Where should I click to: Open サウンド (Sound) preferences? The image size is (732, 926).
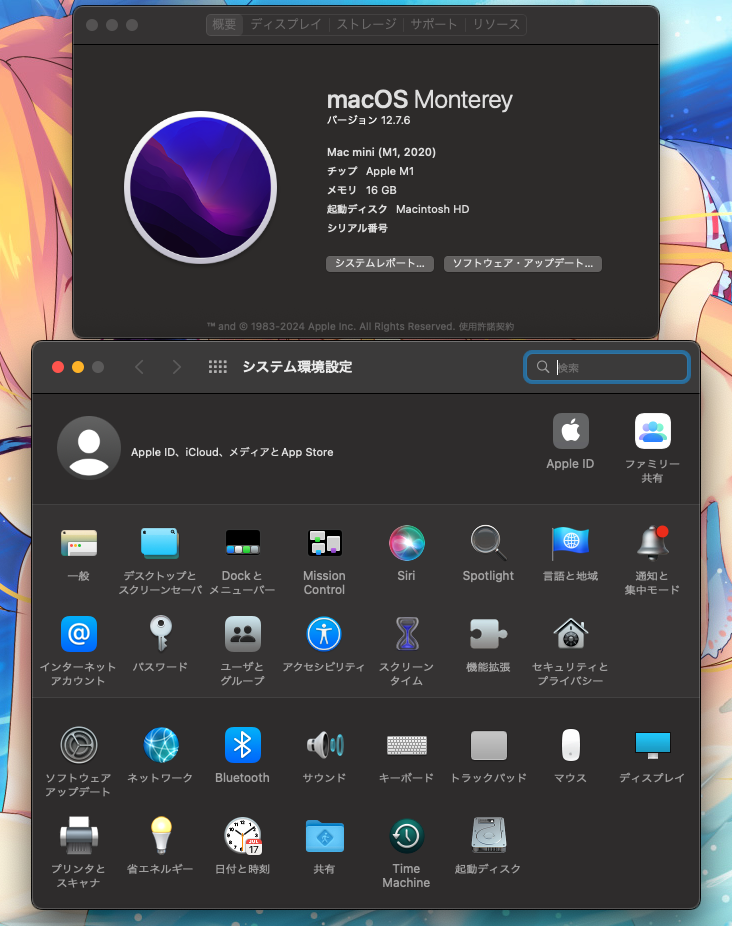(x=324, y=745)
